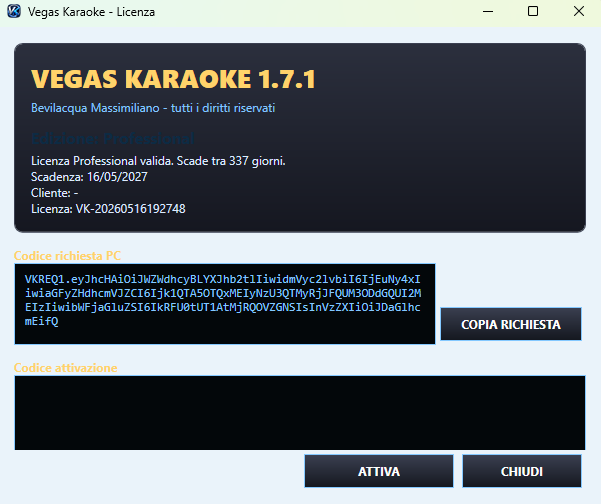The image size is (601, 504).
Task: Click 'Licenza Professional valida. Scade tra 337 giorni.' text
Action: (x=158, y=161)
